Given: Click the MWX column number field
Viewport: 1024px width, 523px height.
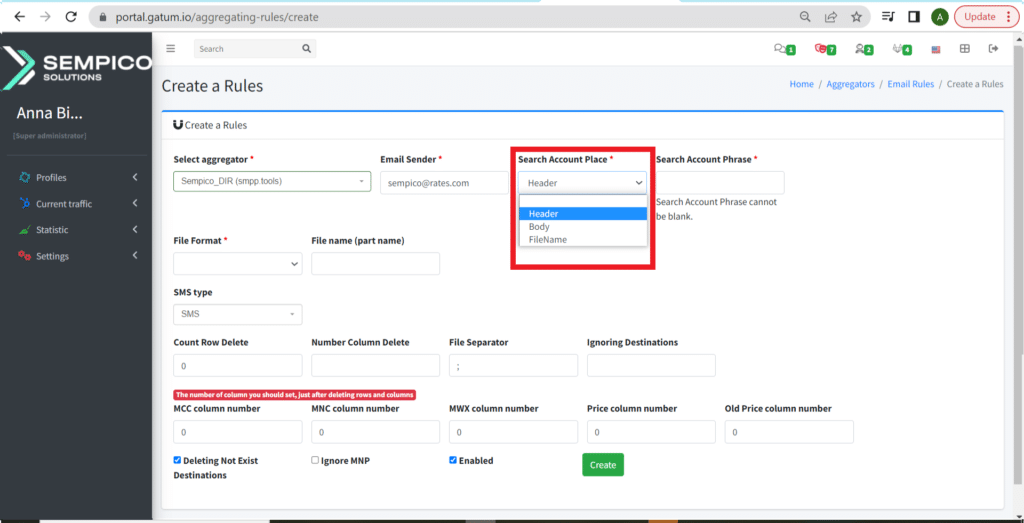Looking at the screenshot, I should 513,432.
